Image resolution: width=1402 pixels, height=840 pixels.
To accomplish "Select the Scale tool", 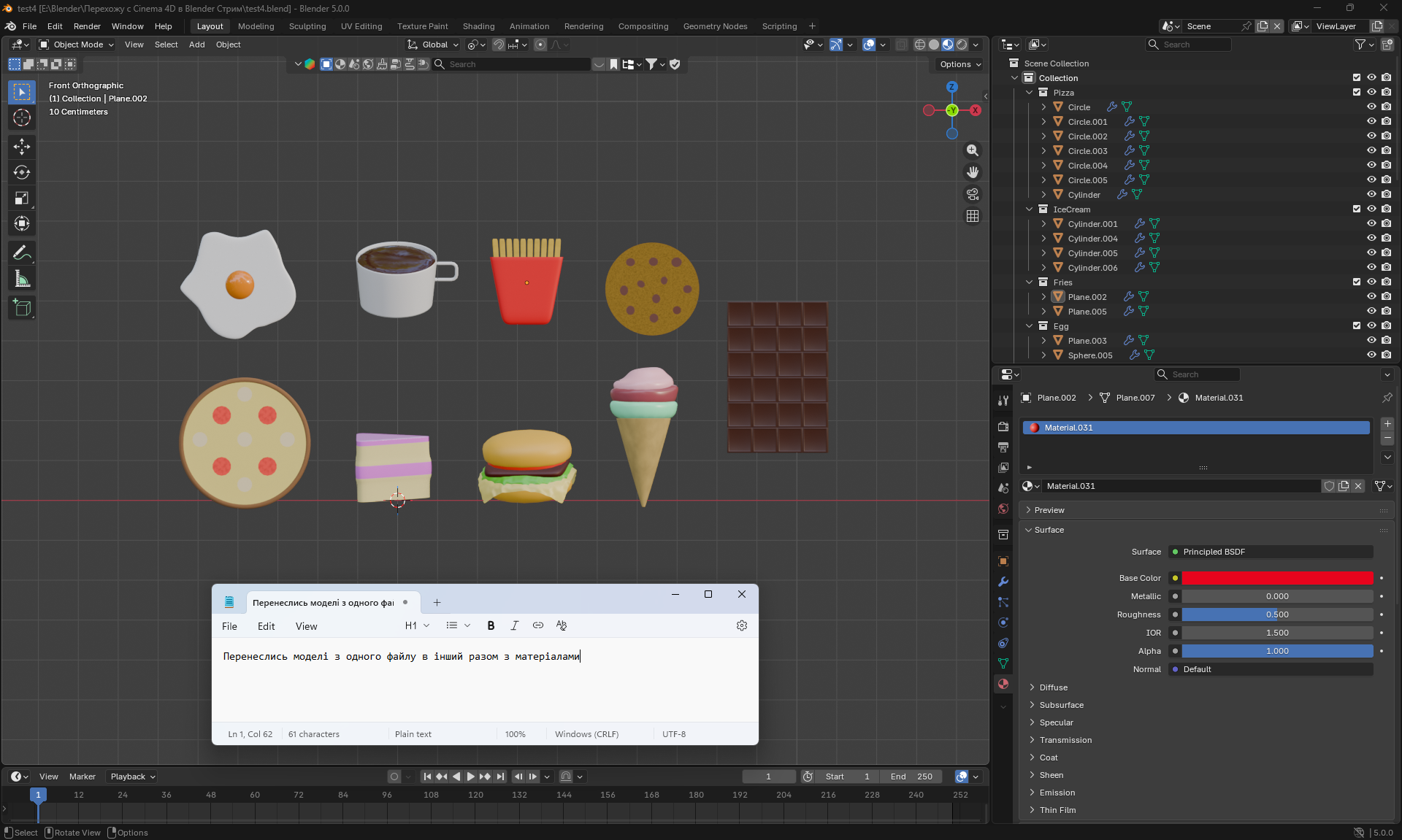I will coord(21,198).
